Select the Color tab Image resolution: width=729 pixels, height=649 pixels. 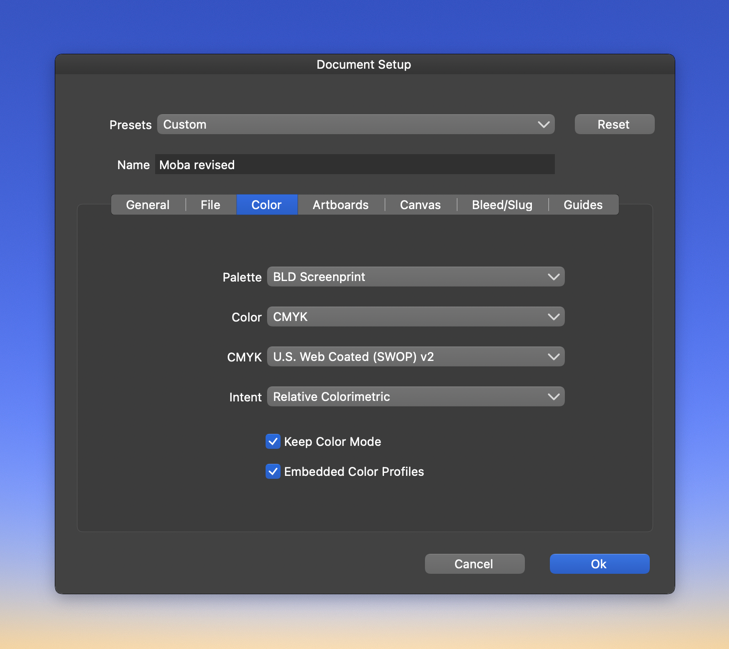(x=266, y=205)
